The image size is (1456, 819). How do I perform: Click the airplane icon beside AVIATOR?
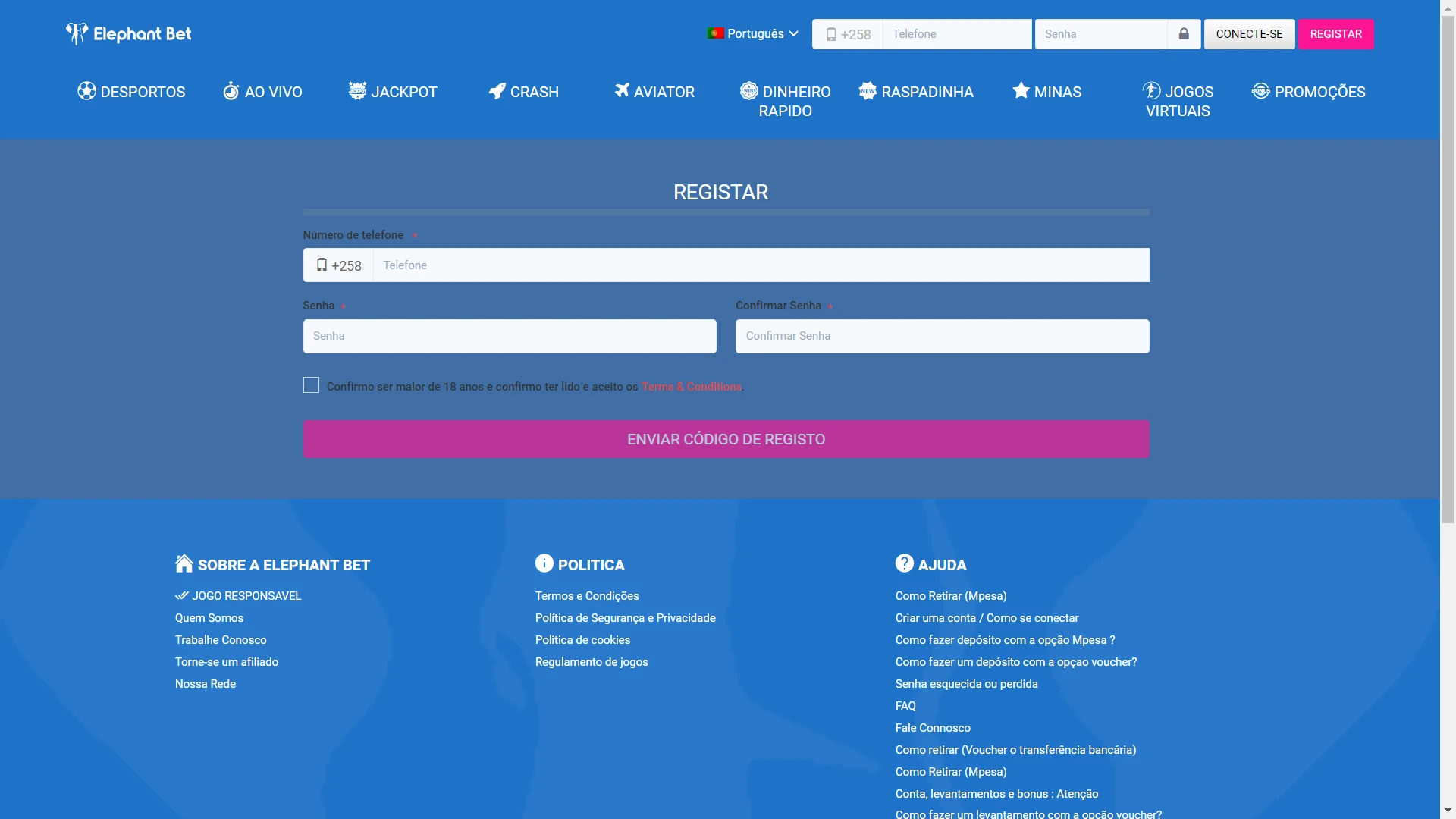click(622, 91)
